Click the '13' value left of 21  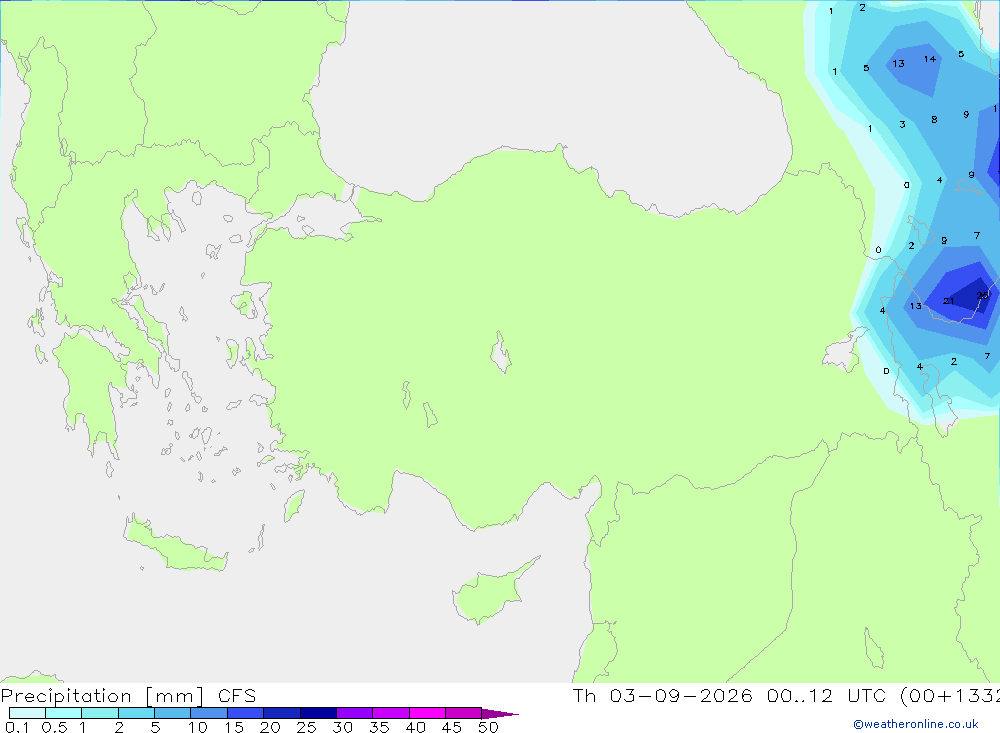click(x=916, y=306)
